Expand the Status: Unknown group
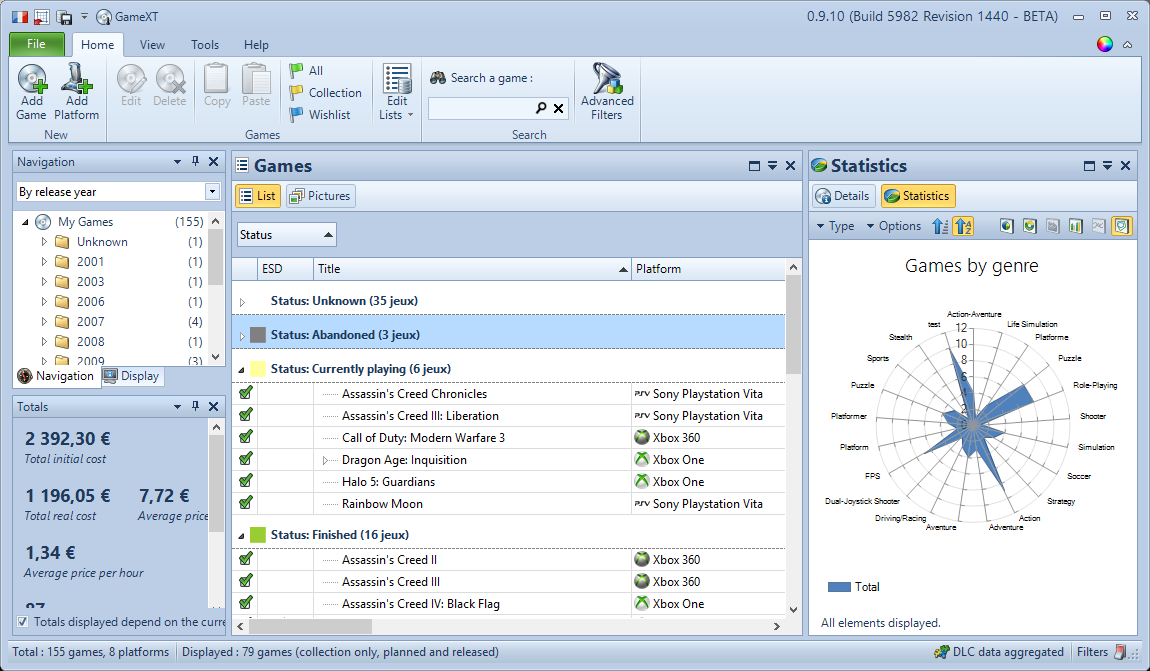 point(242,301)
